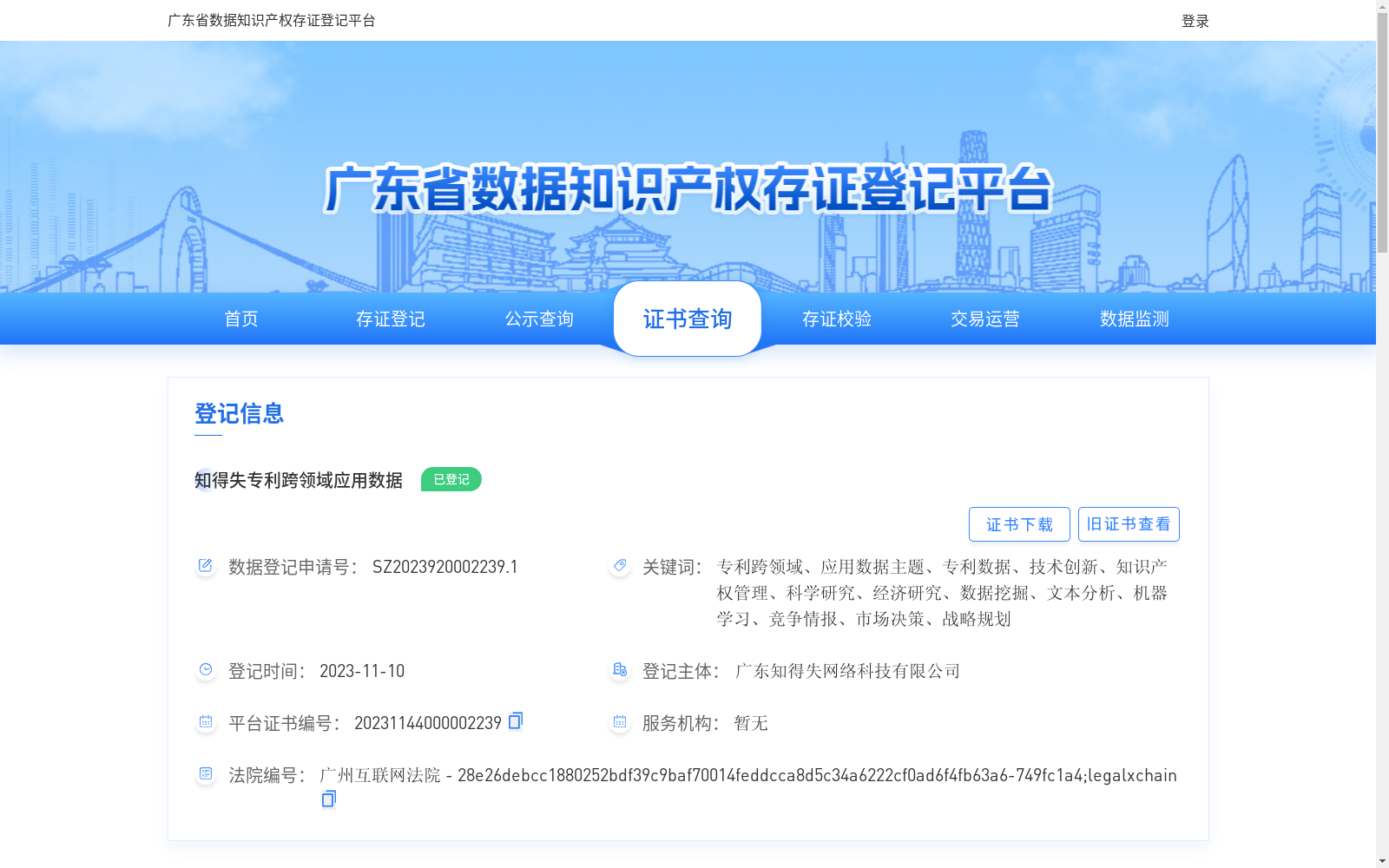The image size is (1389, 868).
Task: Click the 证书下载 button
Action: (x=1019, y=524)
